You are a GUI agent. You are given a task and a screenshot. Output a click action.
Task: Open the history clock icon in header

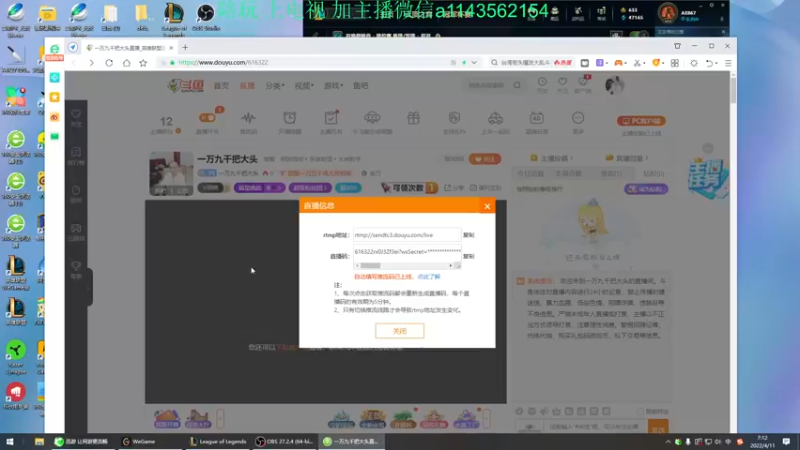[x=542, y=84]
